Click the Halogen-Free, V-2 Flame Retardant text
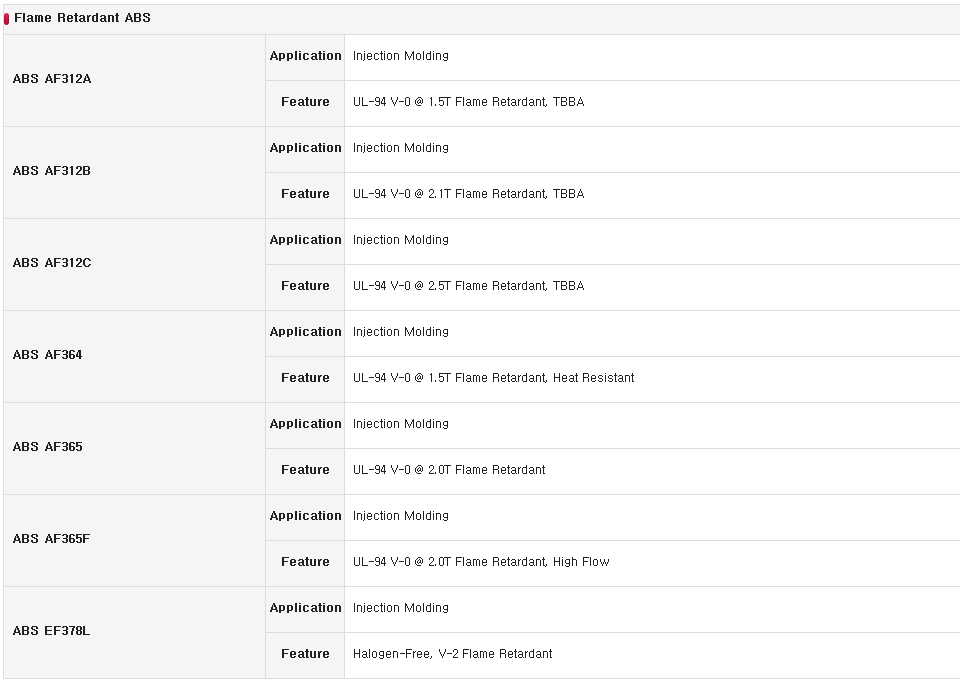The image size is (960, 686). 452,654
